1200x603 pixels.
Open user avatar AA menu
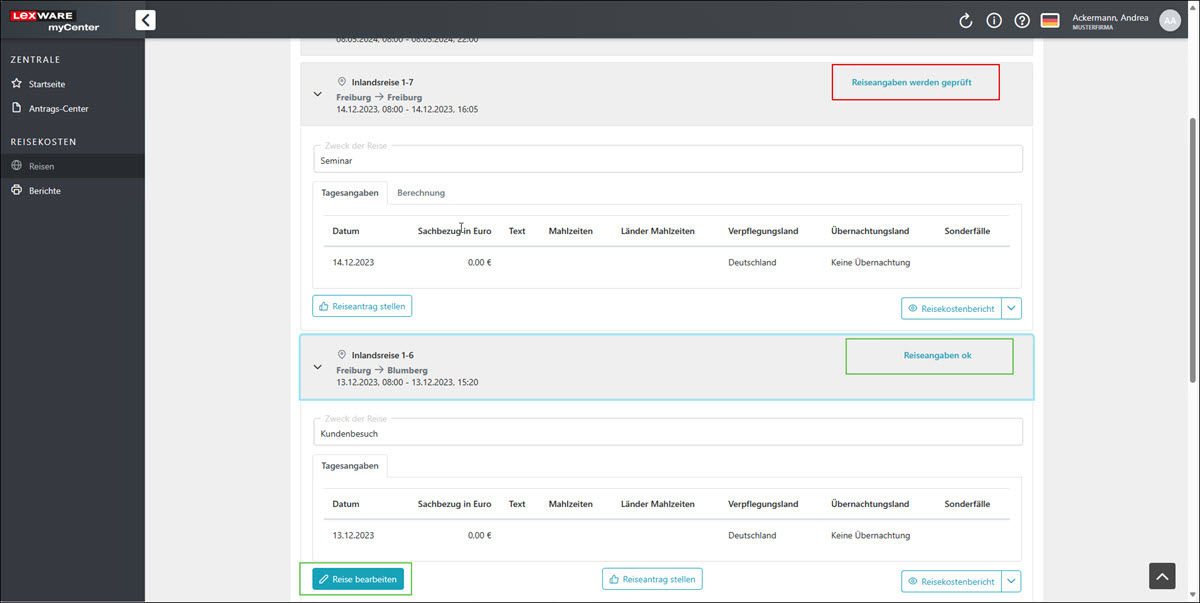[1169, 20]
